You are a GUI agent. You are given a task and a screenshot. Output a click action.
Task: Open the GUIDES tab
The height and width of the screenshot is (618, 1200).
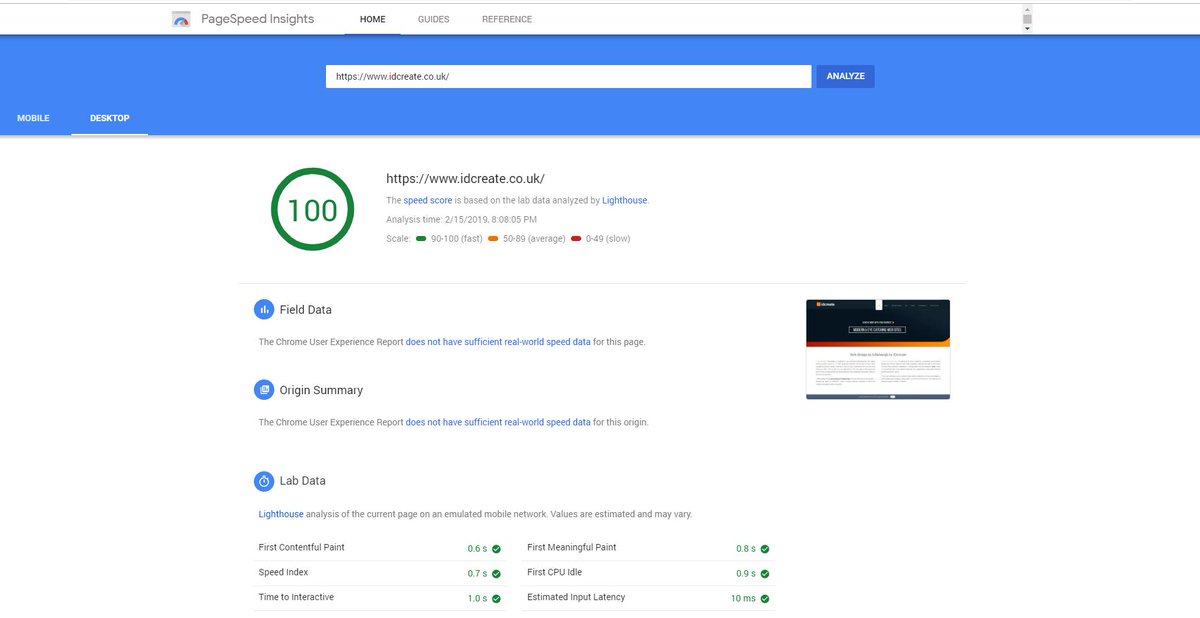pos(433,19)
